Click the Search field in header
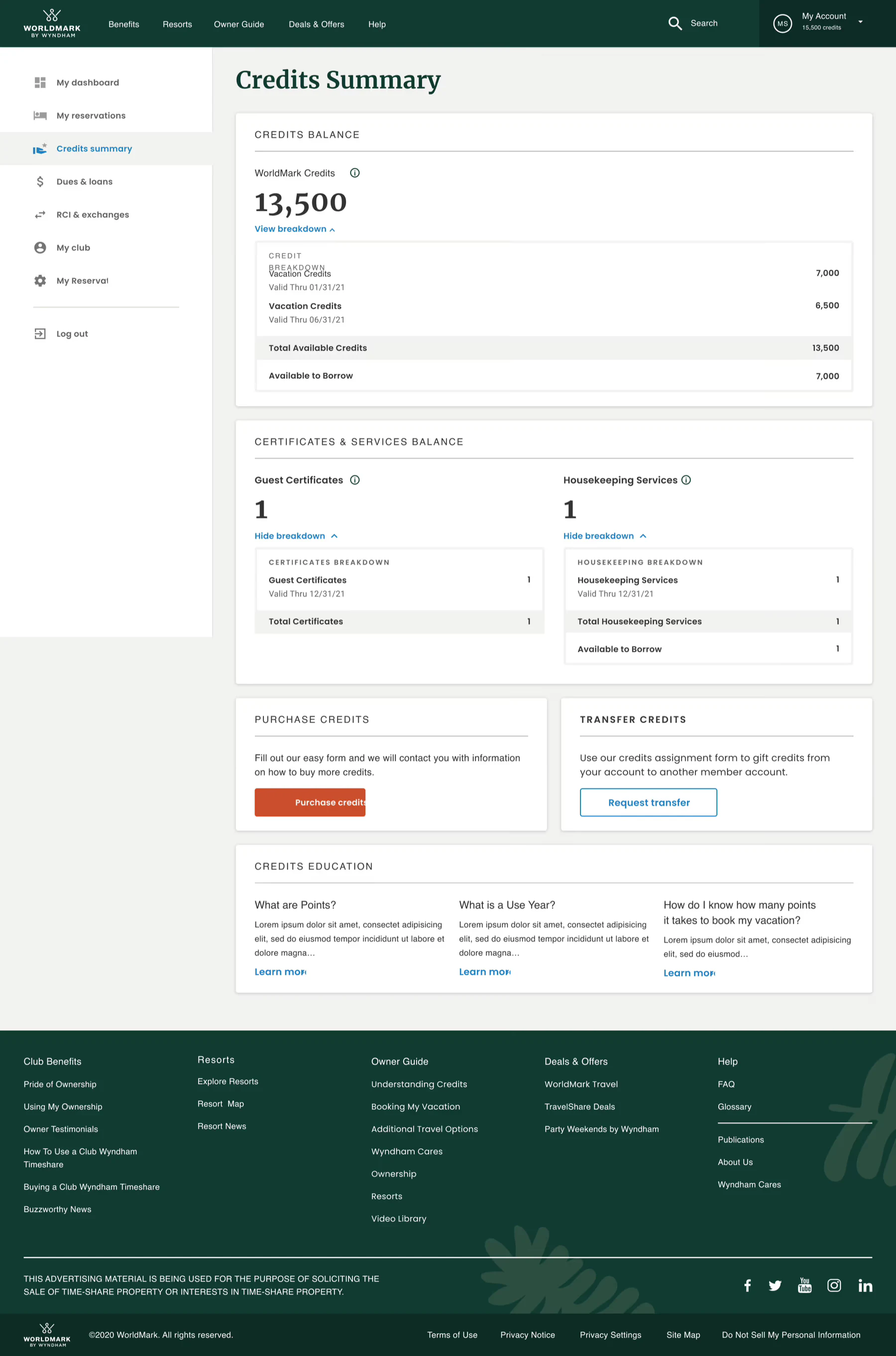Screen dimensions: 896x1356 704,23
